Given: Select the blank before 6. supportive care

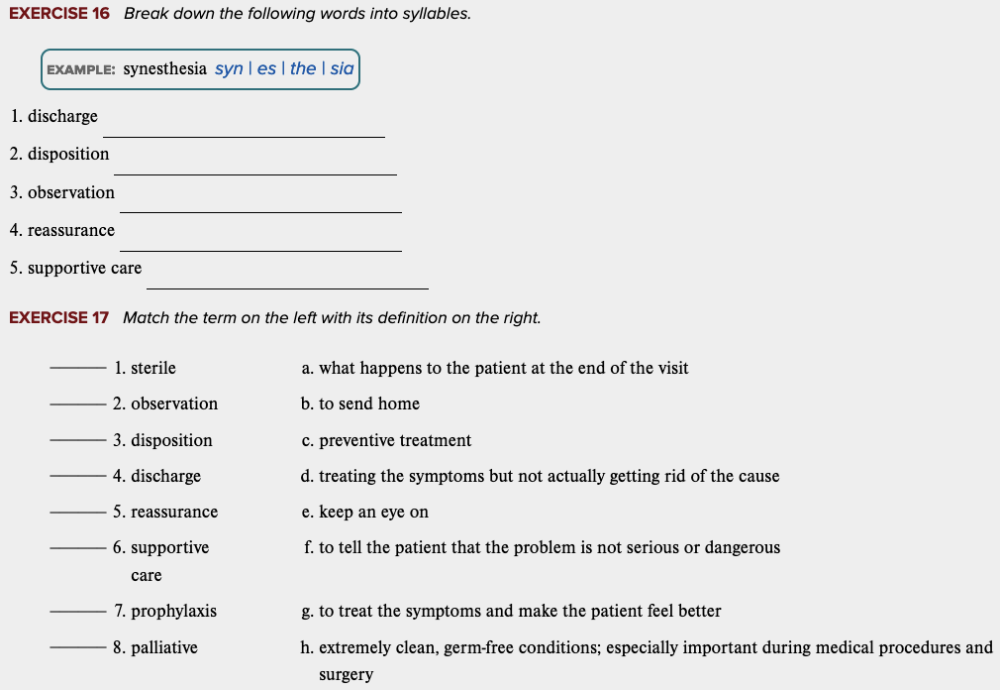Looking at the screenshot, I should point(77,548).
